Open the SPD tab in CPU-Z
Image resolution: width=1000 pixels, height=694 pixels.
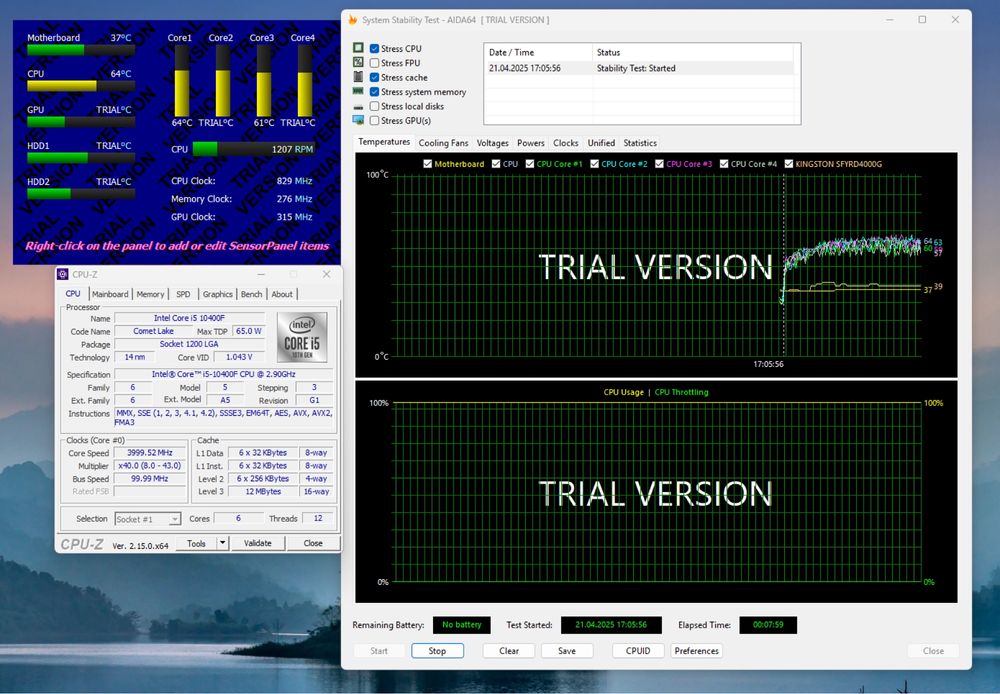click(183, 294)
